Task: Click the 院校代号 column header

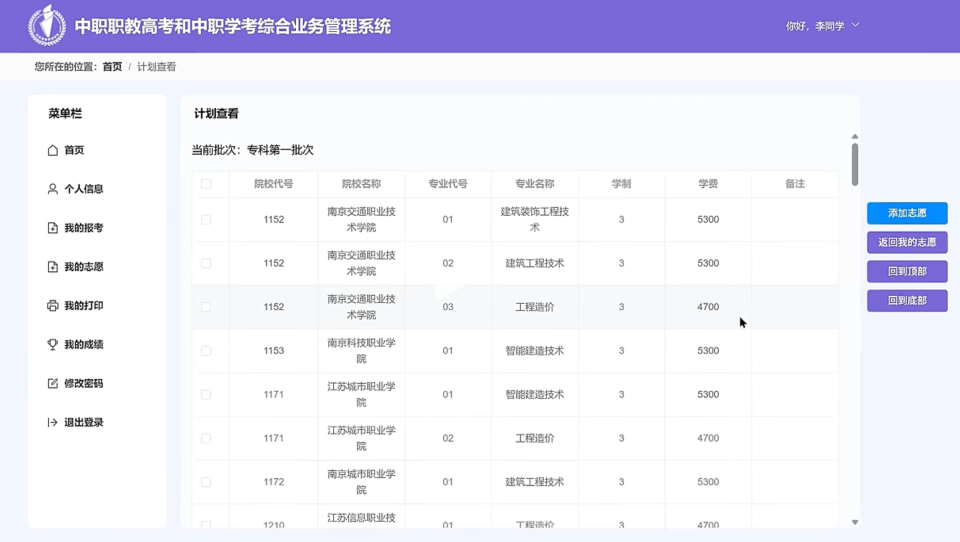Action: (274, 184)
